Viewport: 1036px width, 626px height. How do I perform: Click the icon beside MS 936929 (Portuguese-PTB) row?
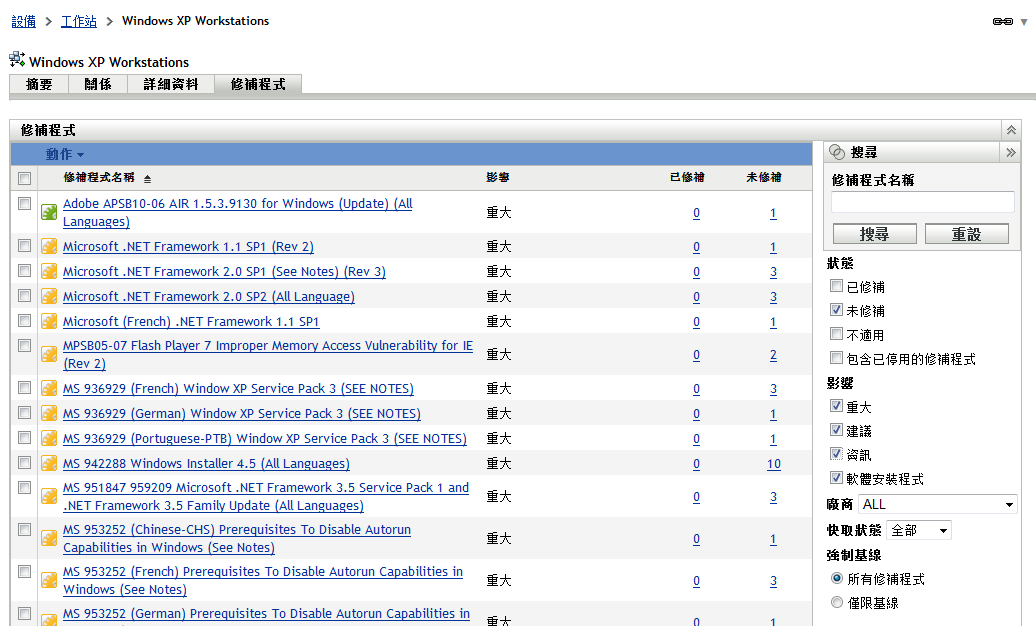[x=49, y=439]
